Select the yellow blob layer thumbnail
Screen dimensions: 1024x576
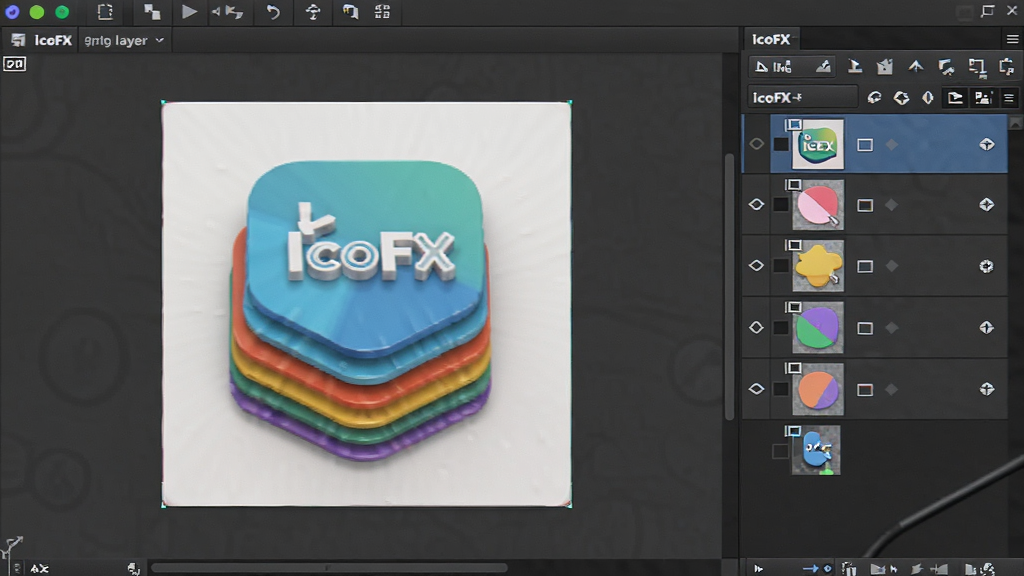(818, 266)
